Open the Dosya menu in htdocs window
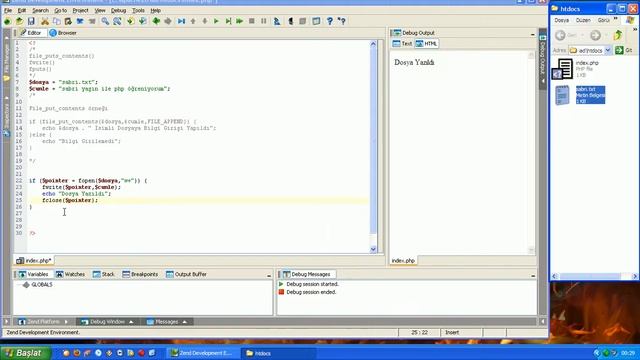The height and width of the screenshot is (360, 640). coord(562,20)
